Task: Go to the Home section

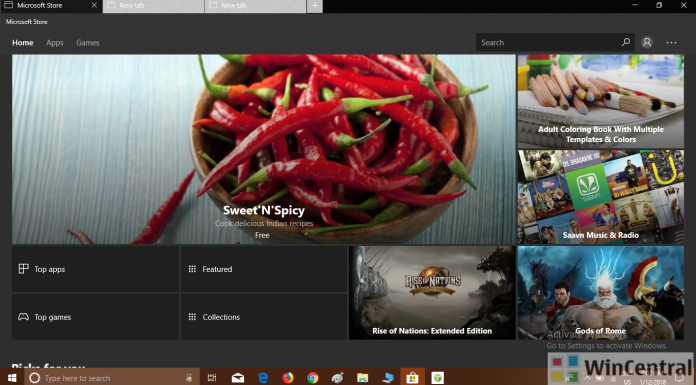Action: coord(23,43)
